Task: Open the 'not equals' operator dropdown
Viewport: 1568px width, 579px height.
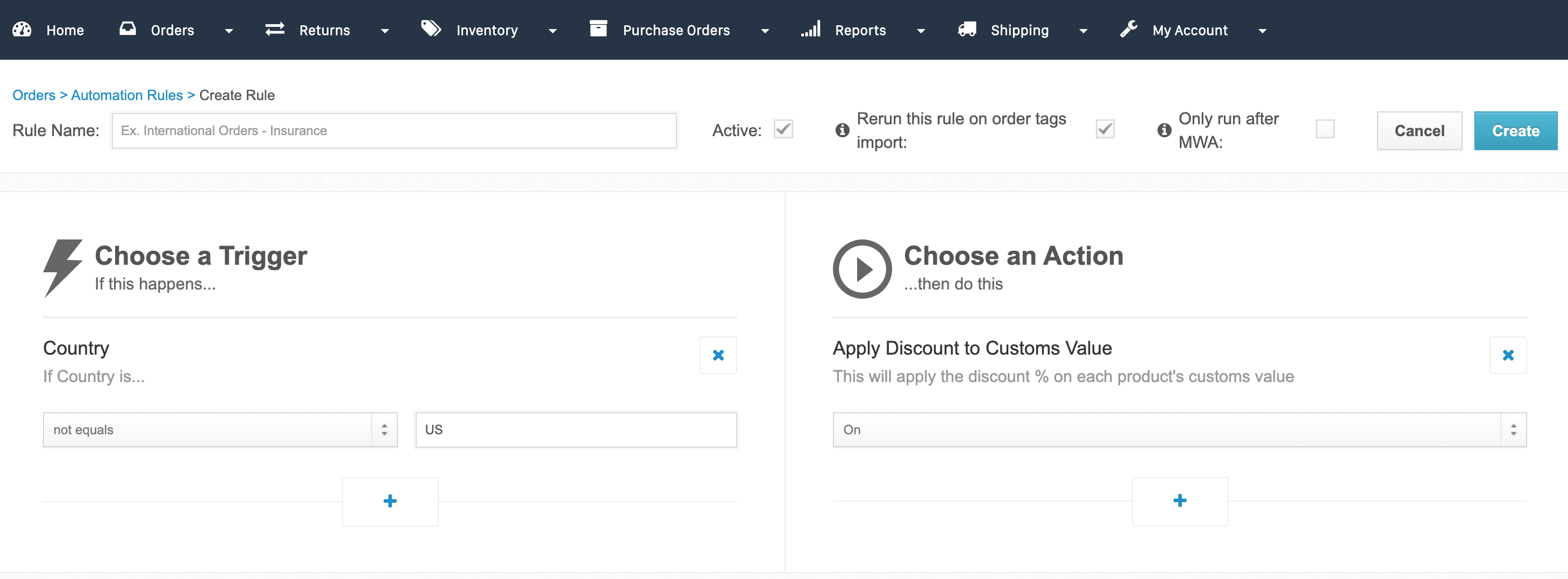Action: (220, 430)
